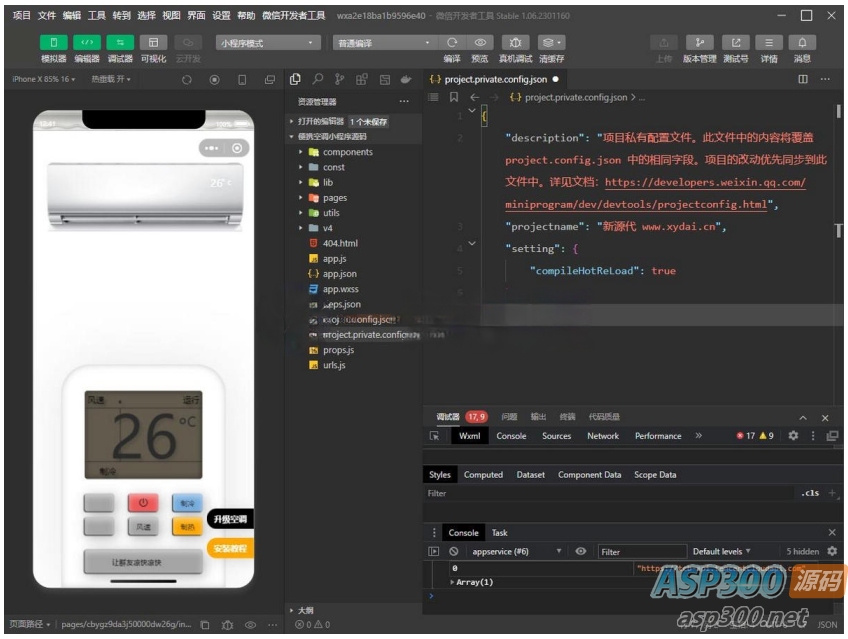Open the 帮助 menu

pyautogui.click(x=246, y=16)
